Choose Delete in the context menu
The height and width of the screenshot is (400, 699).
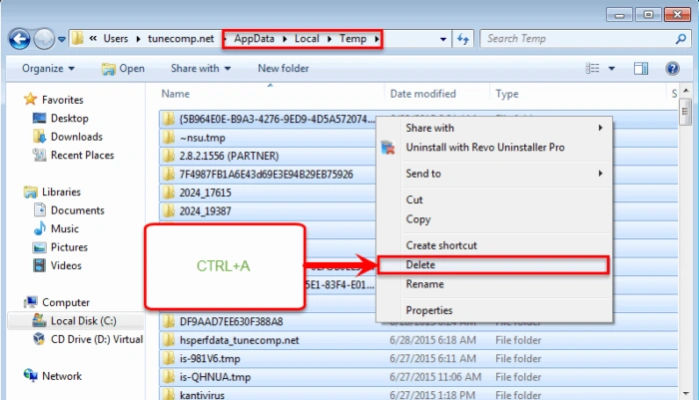coord(493,265)
